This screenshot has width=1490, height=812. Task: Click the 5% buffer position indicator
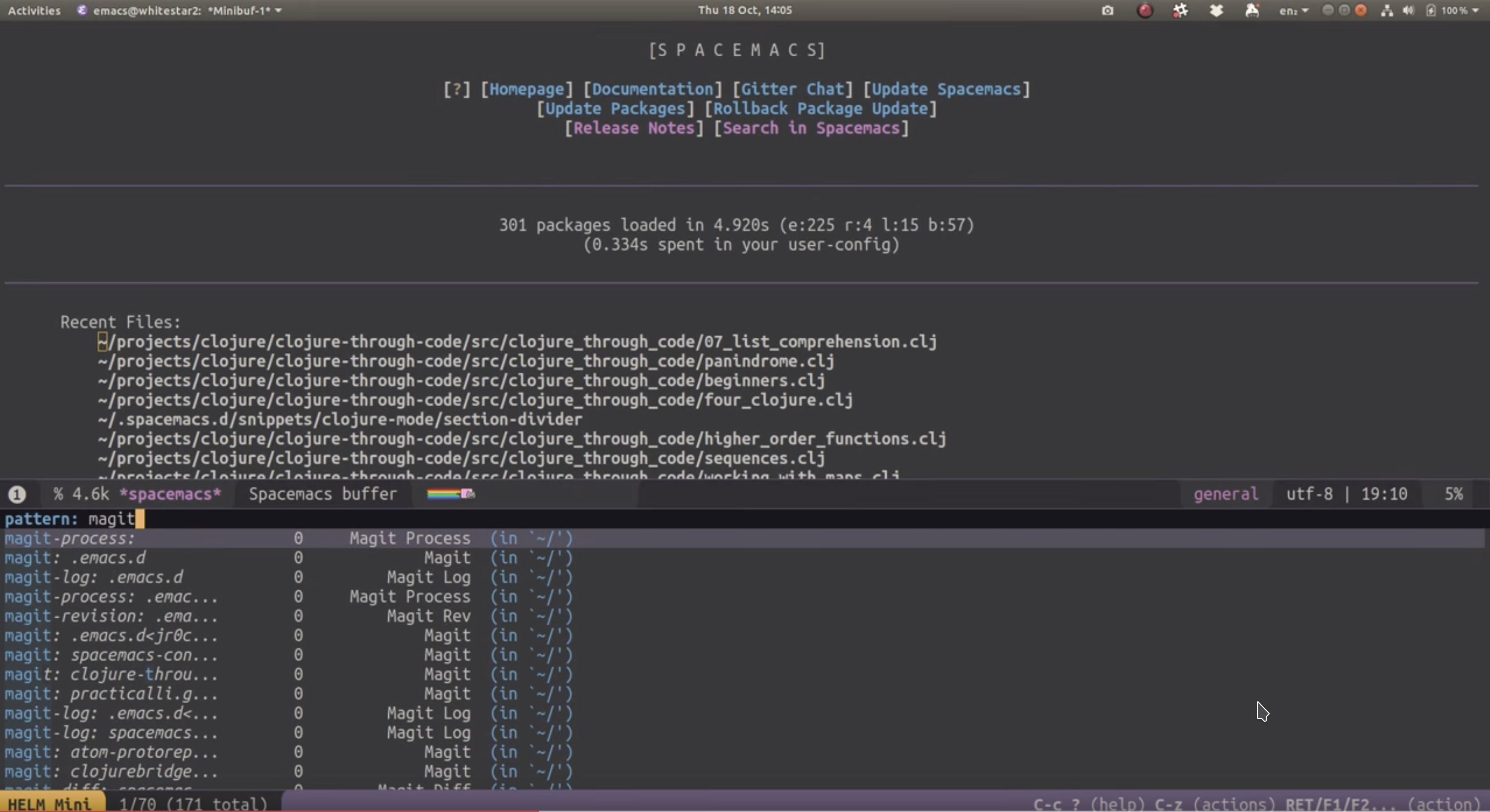[1454, 494]
